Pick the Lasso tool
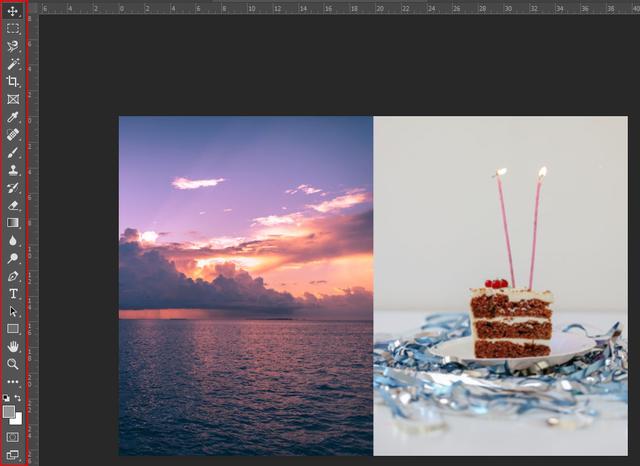This screenshot has width=640, height=466. tap(13, 46)
